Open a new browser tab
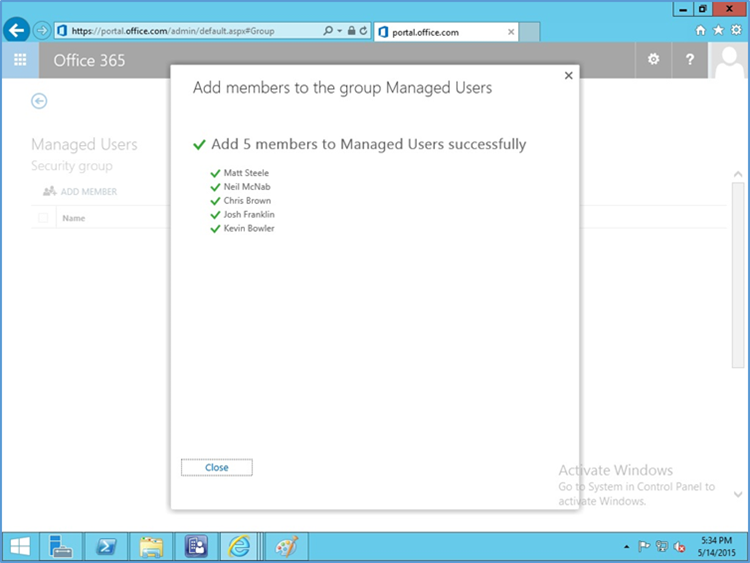750x563 pixels. [x=529, y=32]
